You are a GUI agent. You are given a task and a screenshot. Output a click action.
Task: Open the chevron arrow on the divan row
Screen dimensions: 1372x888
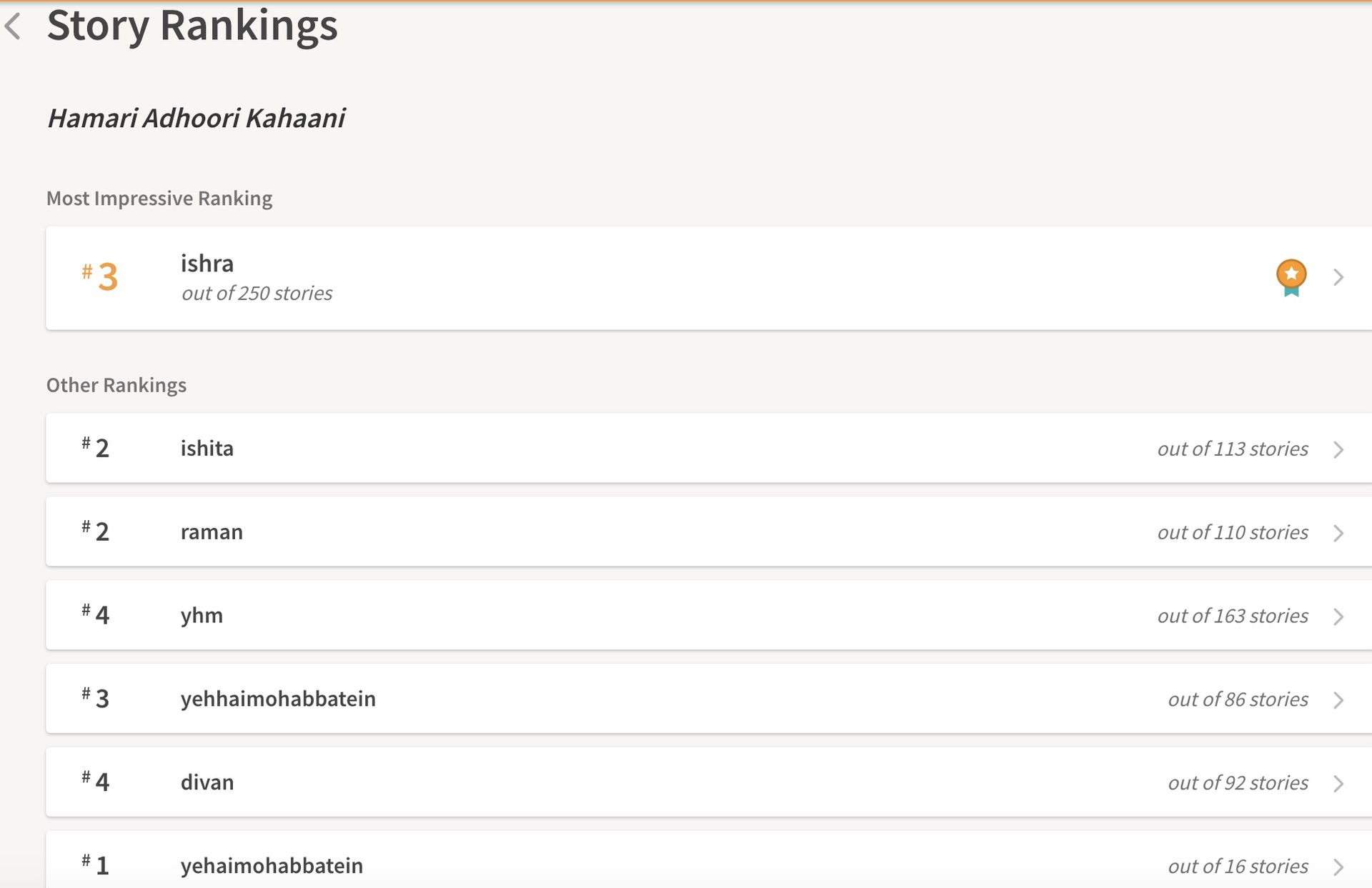click(1338, 784)
